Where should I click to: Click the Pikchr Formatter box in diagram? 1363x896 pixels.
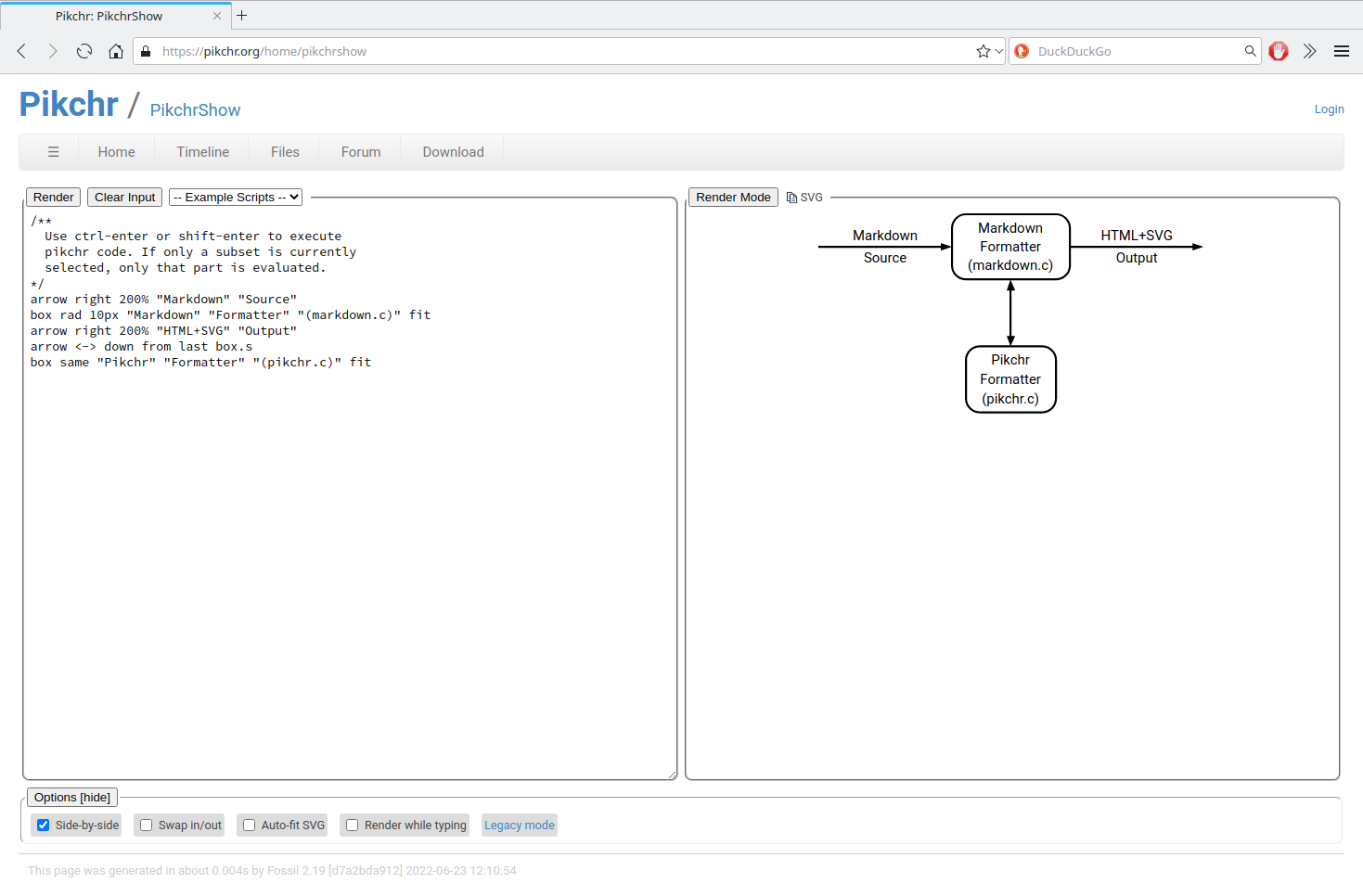[1010, 379]
